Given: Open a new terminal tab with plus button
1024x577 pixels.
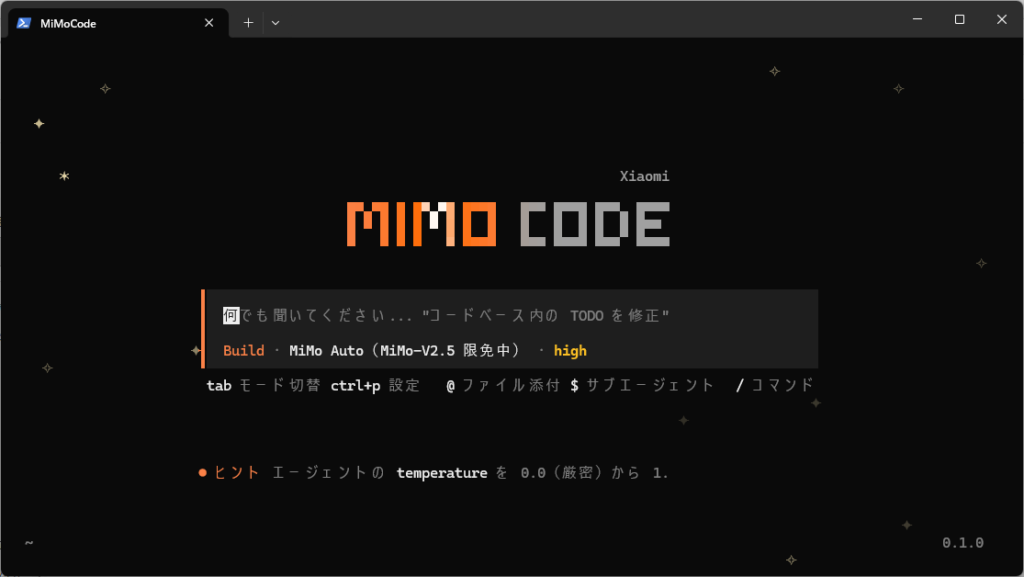Looking at the screenshot, I should click(248, 23).
